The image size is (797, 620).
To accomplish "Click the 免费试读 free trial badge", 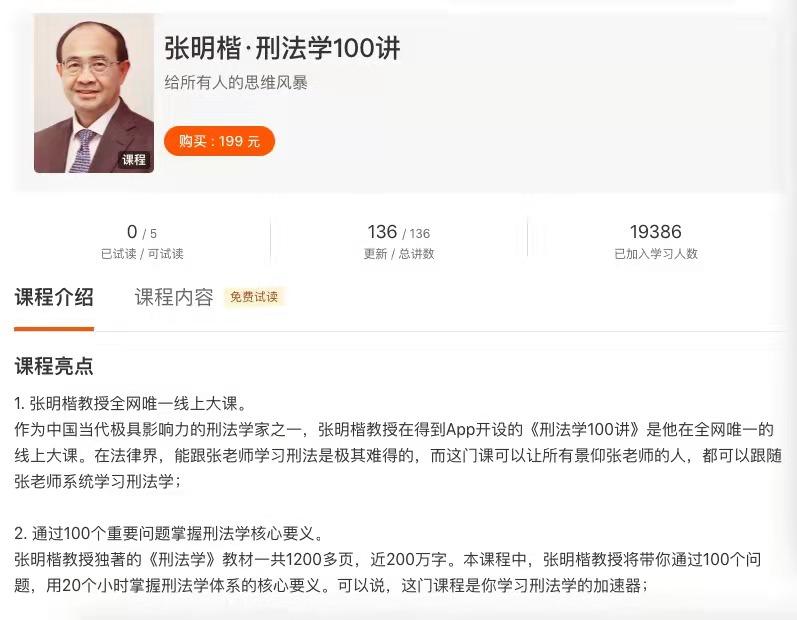I will [x=254, y=297].
